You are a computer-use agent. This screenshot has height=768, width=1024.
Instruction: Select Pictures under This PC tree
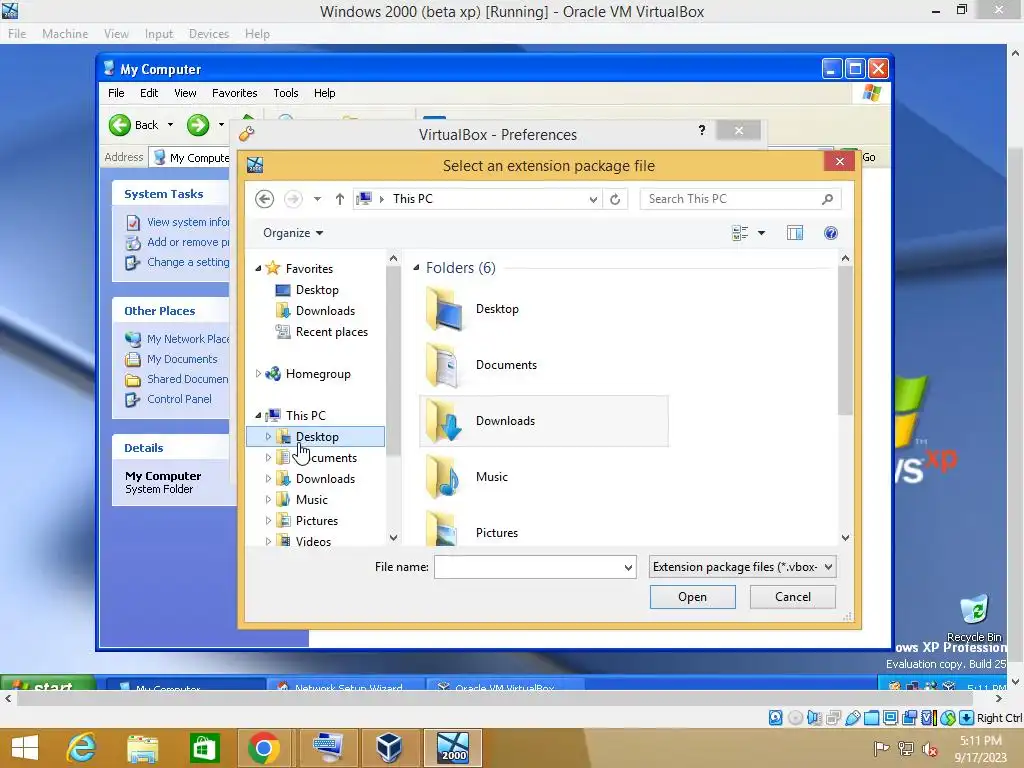point(317,520)
